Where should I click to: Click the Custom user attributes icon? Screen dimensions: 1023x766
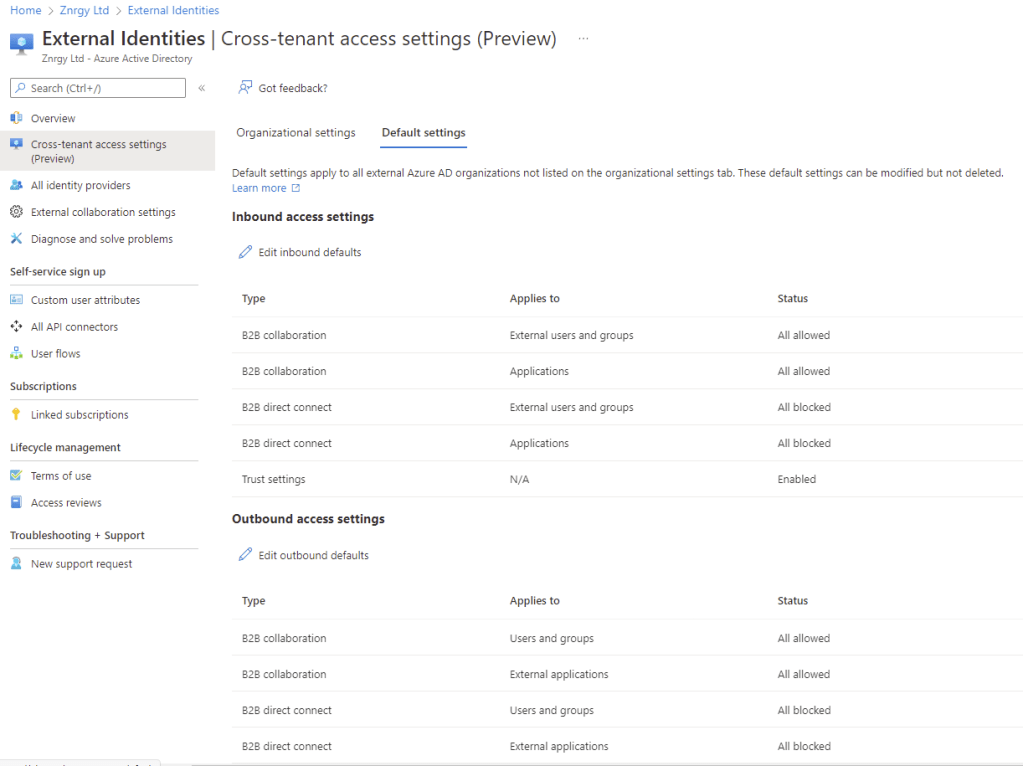point(16,300)
